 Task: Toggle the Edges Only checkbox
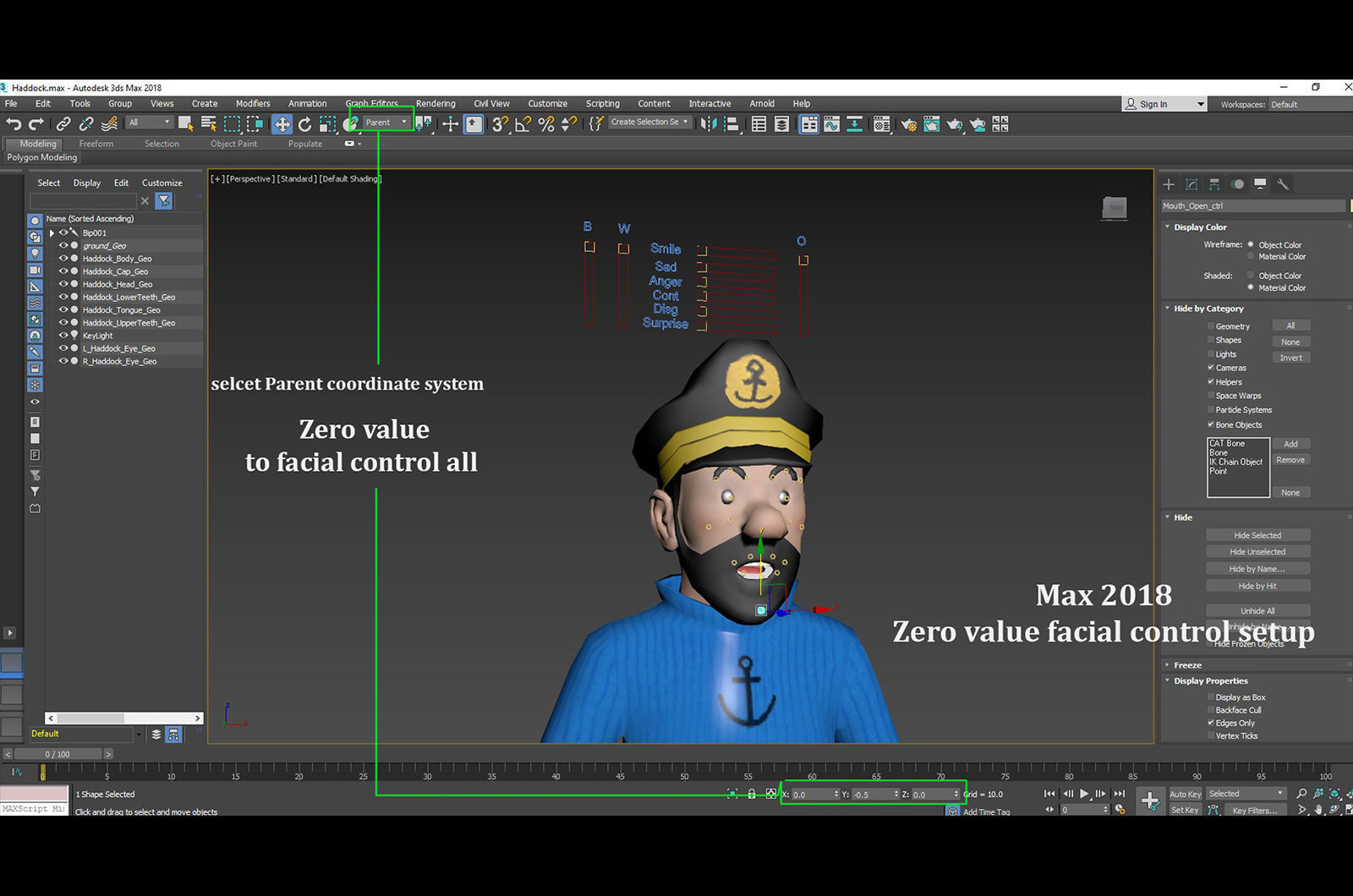point(1211,723)
